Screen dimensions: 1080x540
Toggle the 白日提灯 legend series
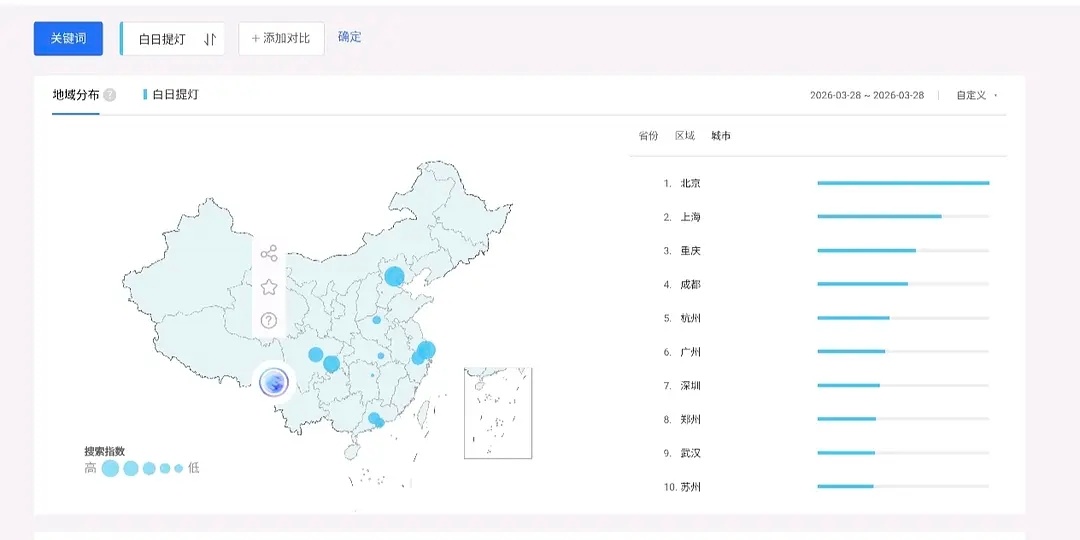coord(171,95)
